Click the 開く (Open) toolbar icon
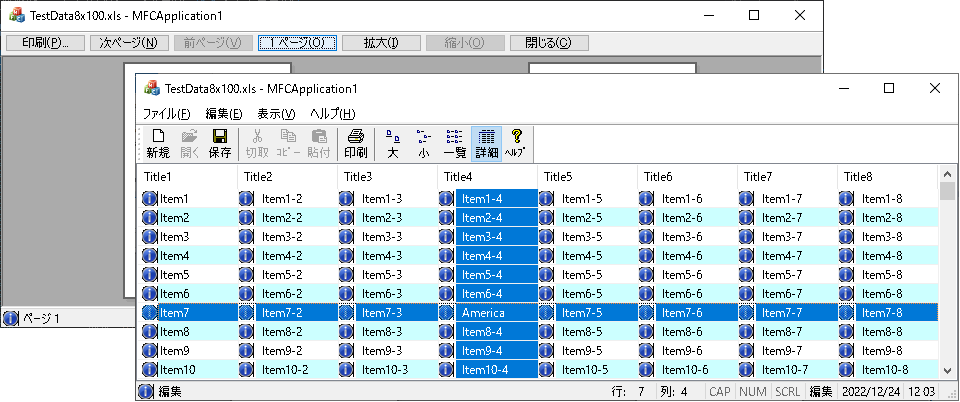 [189, 144]
